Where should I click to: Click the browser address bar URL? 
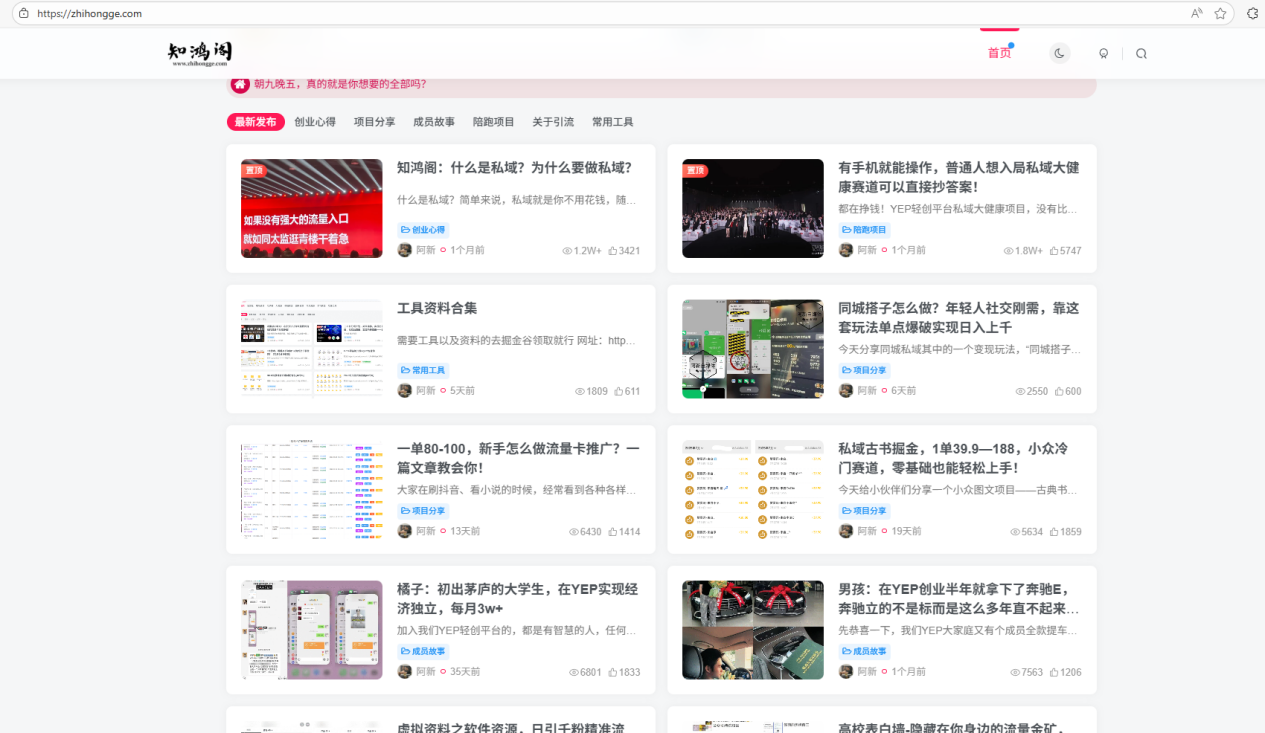(x=89, y=14)
